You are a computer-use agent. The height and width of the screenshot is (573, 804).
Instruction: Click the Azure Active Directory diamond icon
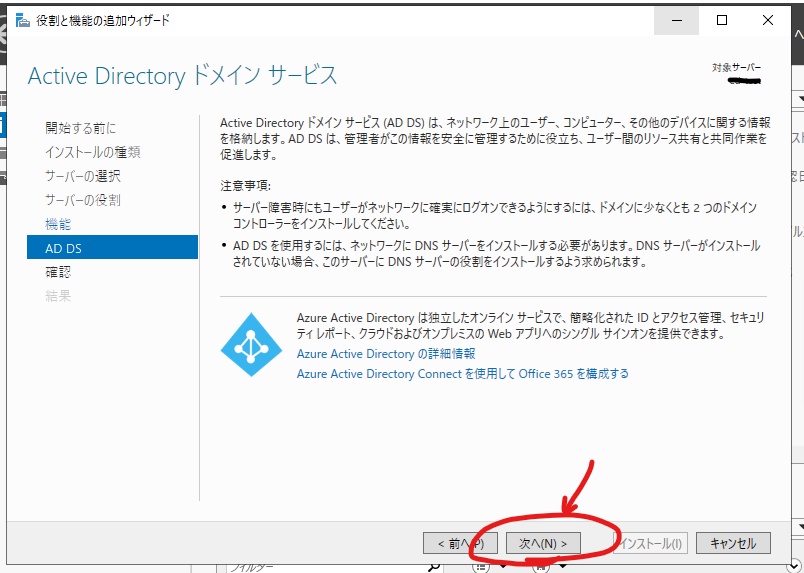point(251,344)
